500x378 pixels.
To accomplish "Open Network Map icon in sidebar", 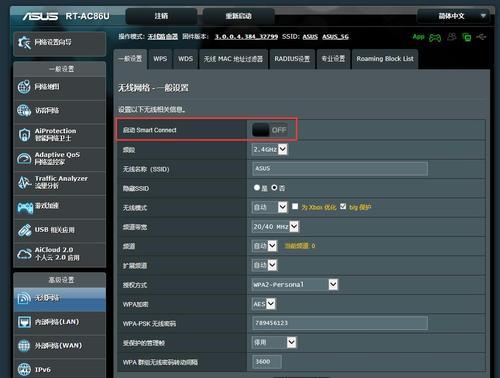I will [24, 87].
